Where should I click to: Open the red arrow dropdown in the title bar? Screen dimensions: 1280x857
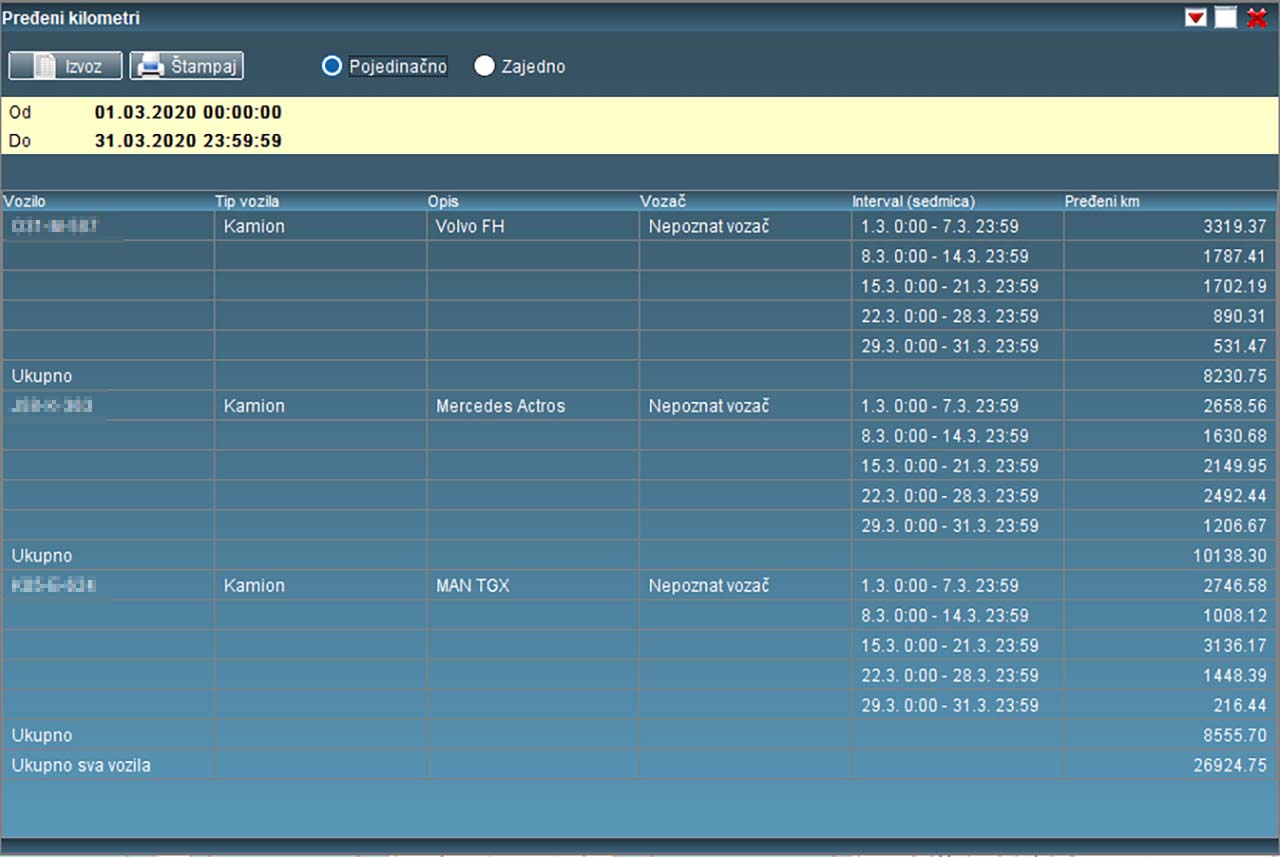[x=1195, y=18]
